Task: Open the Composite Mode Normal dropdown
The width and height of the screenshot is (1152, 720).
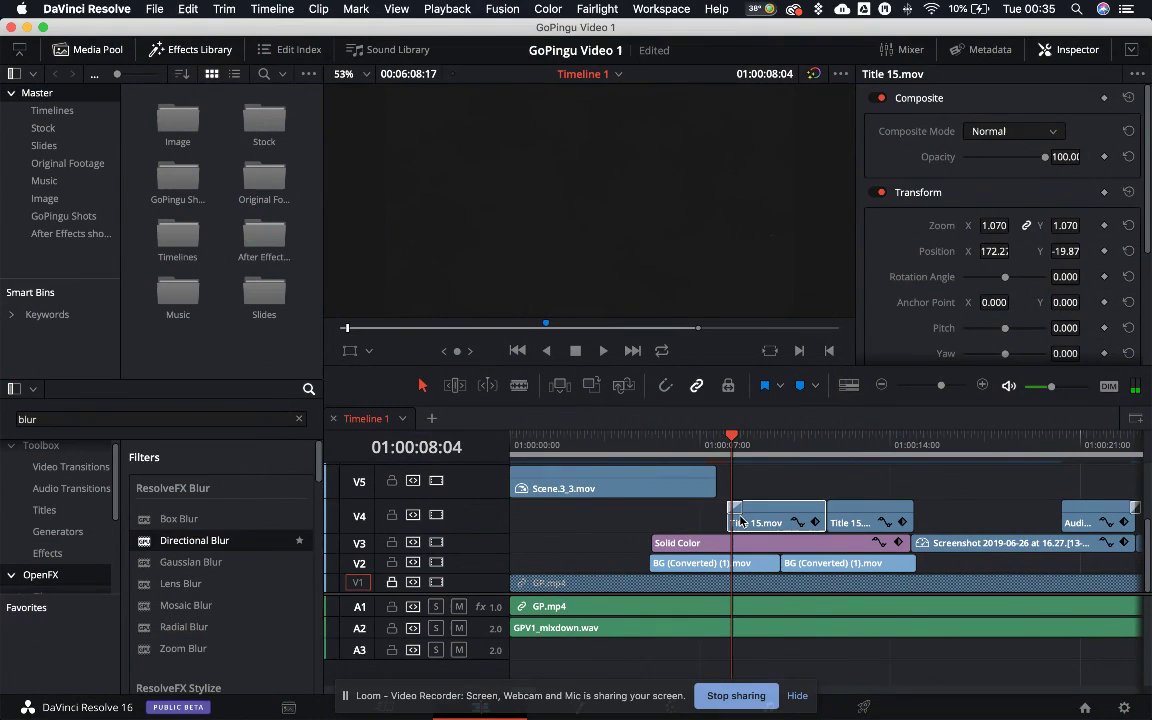Action: 1013,132
